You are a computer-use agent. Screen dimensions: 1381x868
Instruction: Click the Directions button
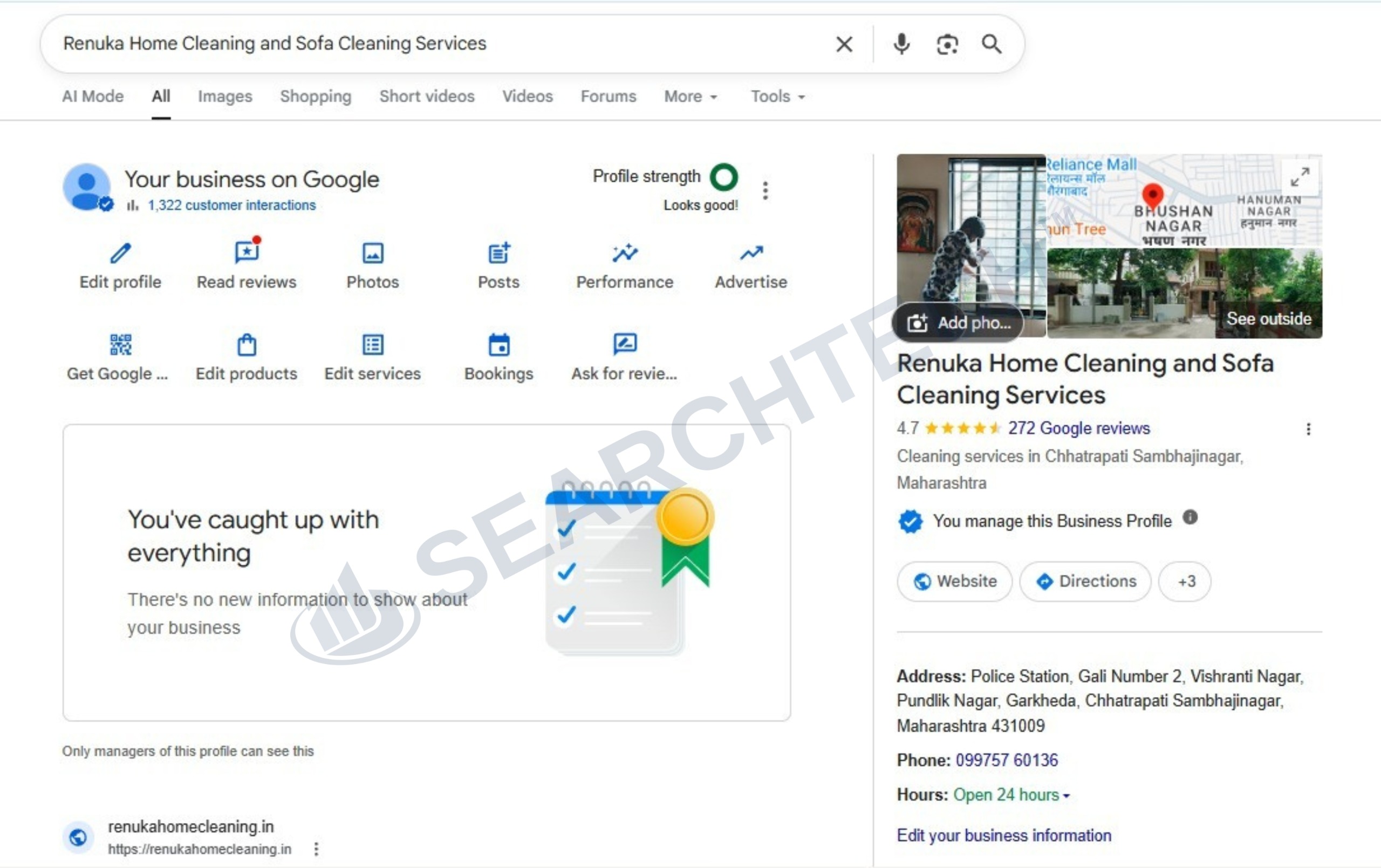point(1085,582)
